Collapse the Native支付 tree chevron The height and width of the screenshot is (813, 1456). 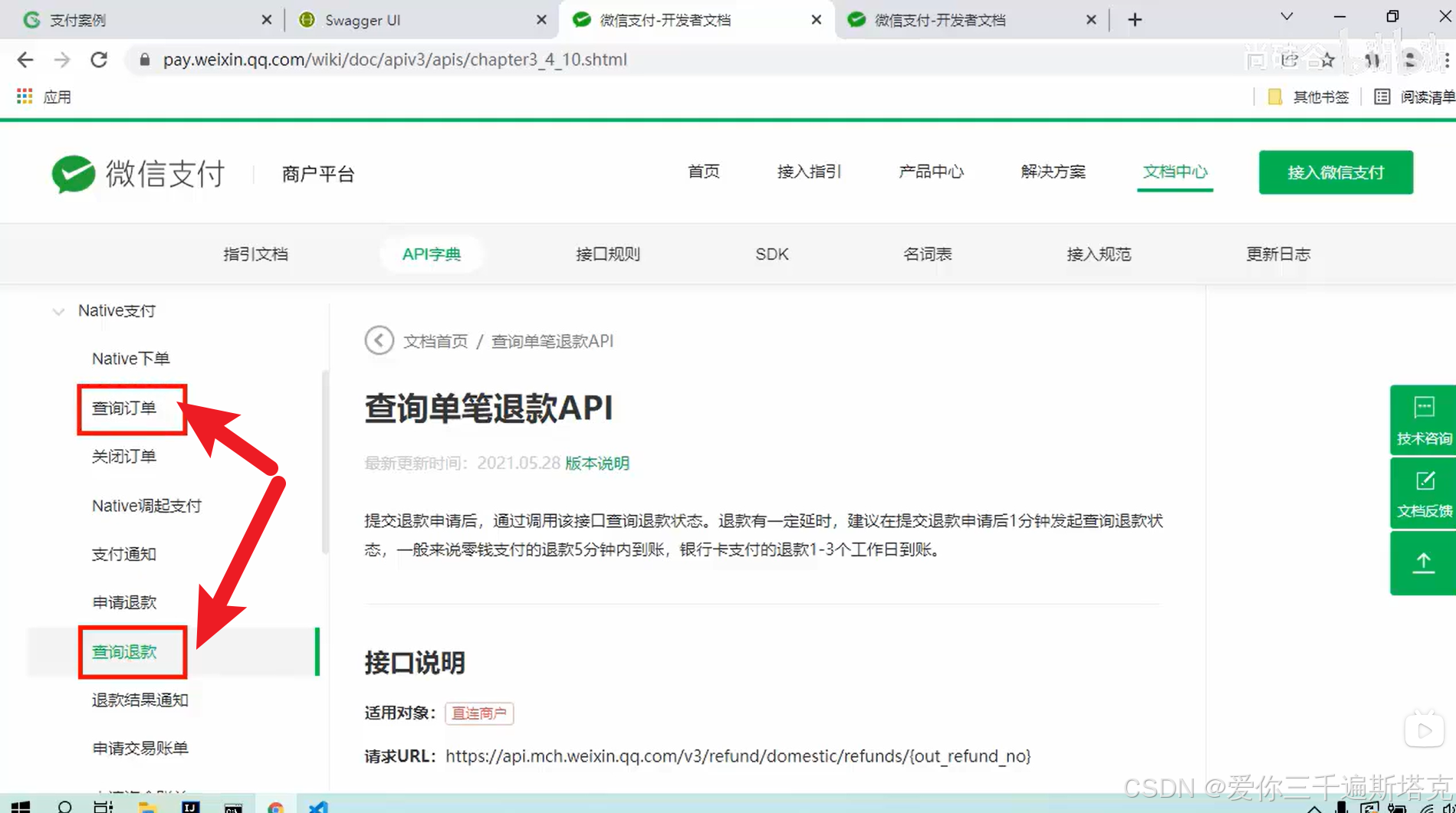58,311
